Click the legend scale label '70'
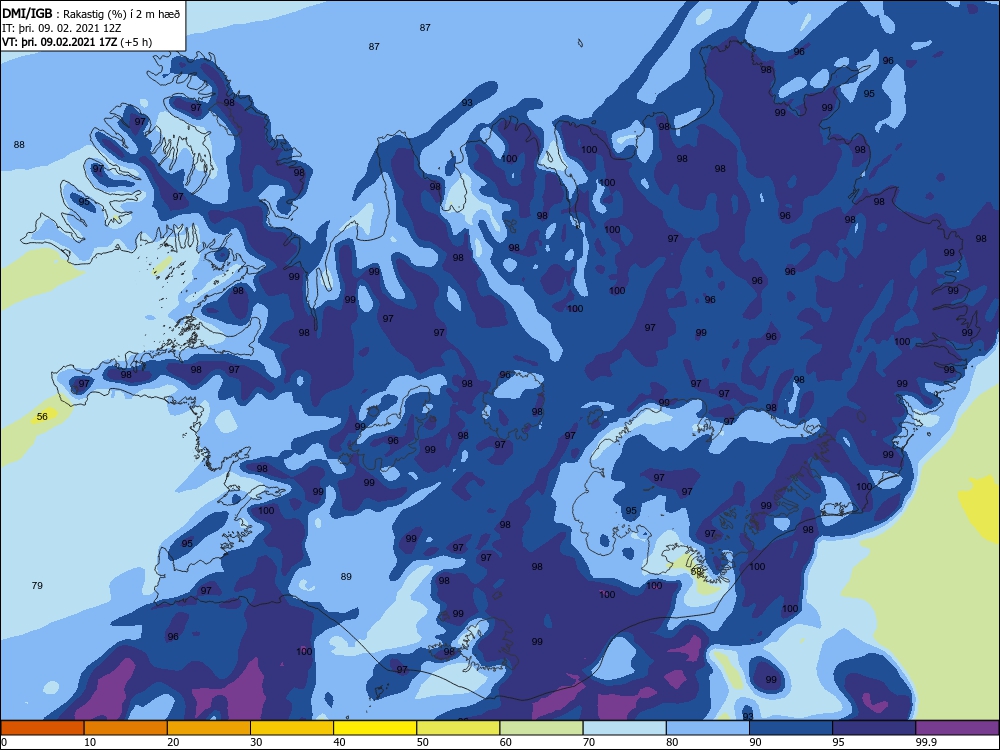Screen dimensions: 1000x750 (589, 742)
